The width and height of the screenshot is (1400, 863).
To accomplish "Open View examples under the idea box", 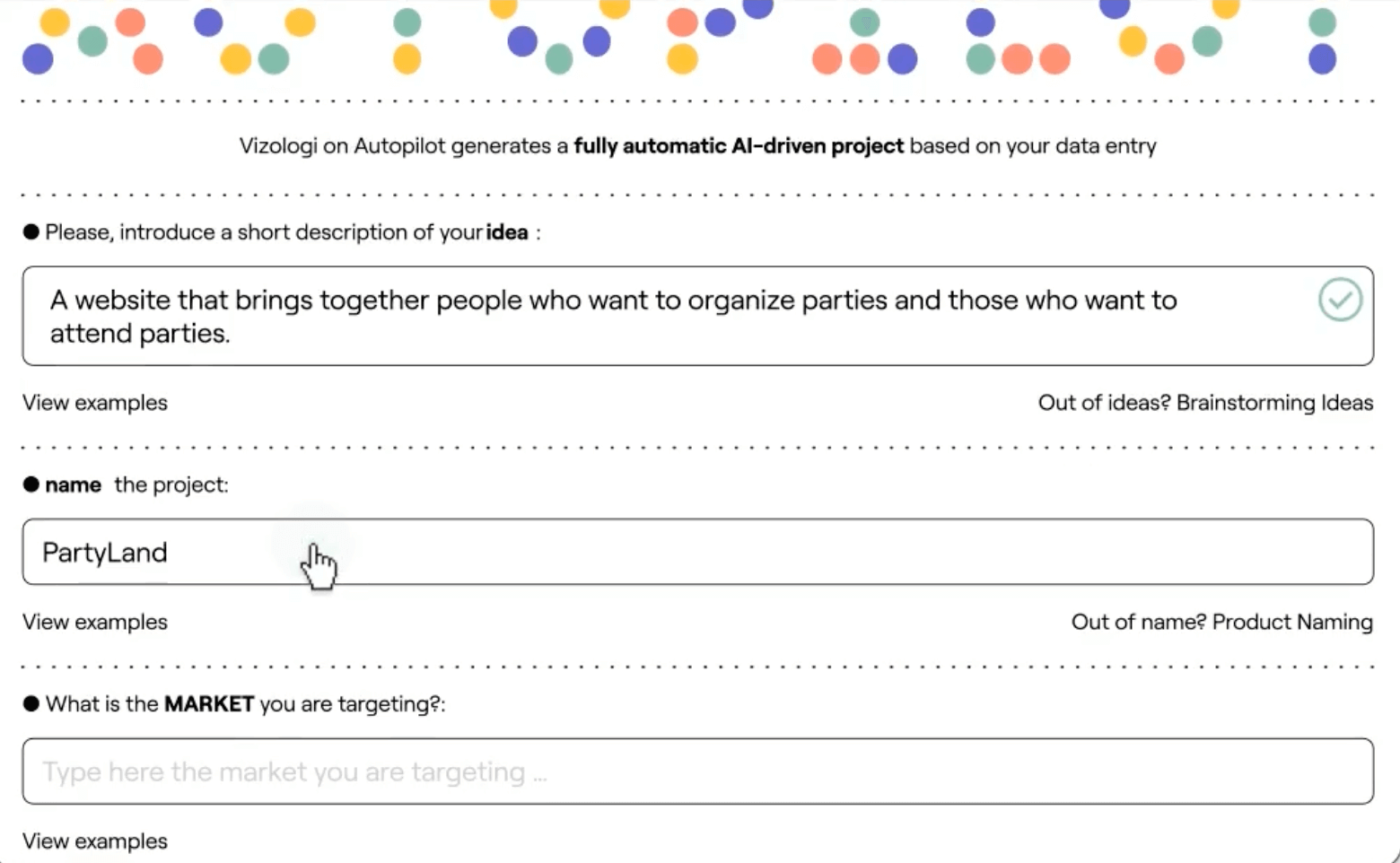I will click(x=95, y=403).
